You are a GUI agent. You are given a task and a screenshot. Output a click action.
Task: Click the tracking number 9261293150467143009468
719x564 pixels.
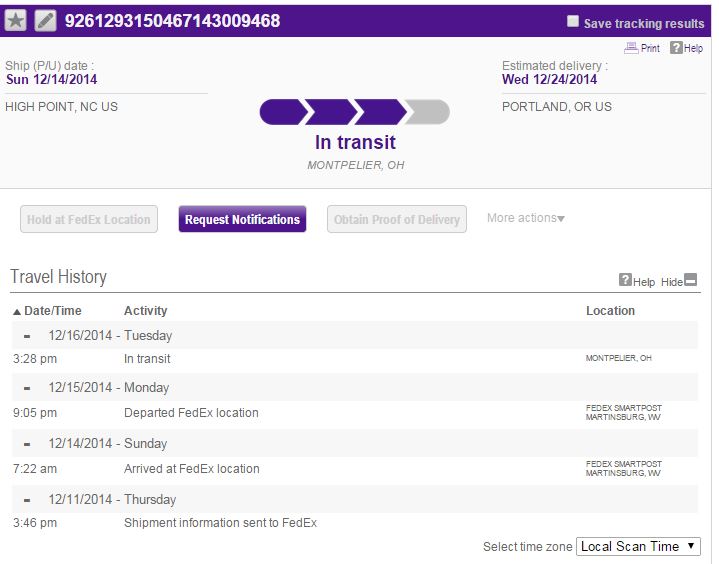tap(172, 20)
